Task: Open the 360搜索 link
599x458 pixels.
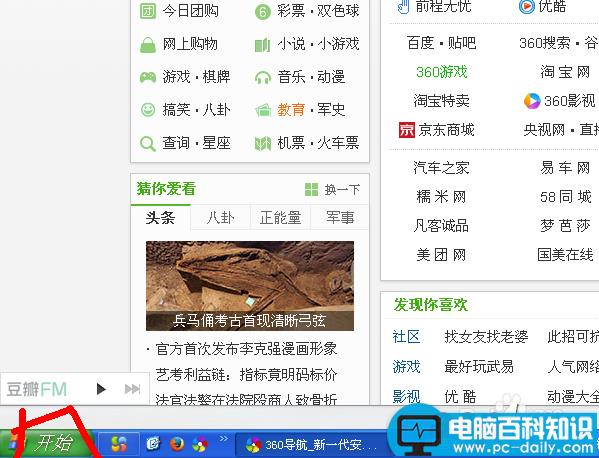Action: point(545,43)
